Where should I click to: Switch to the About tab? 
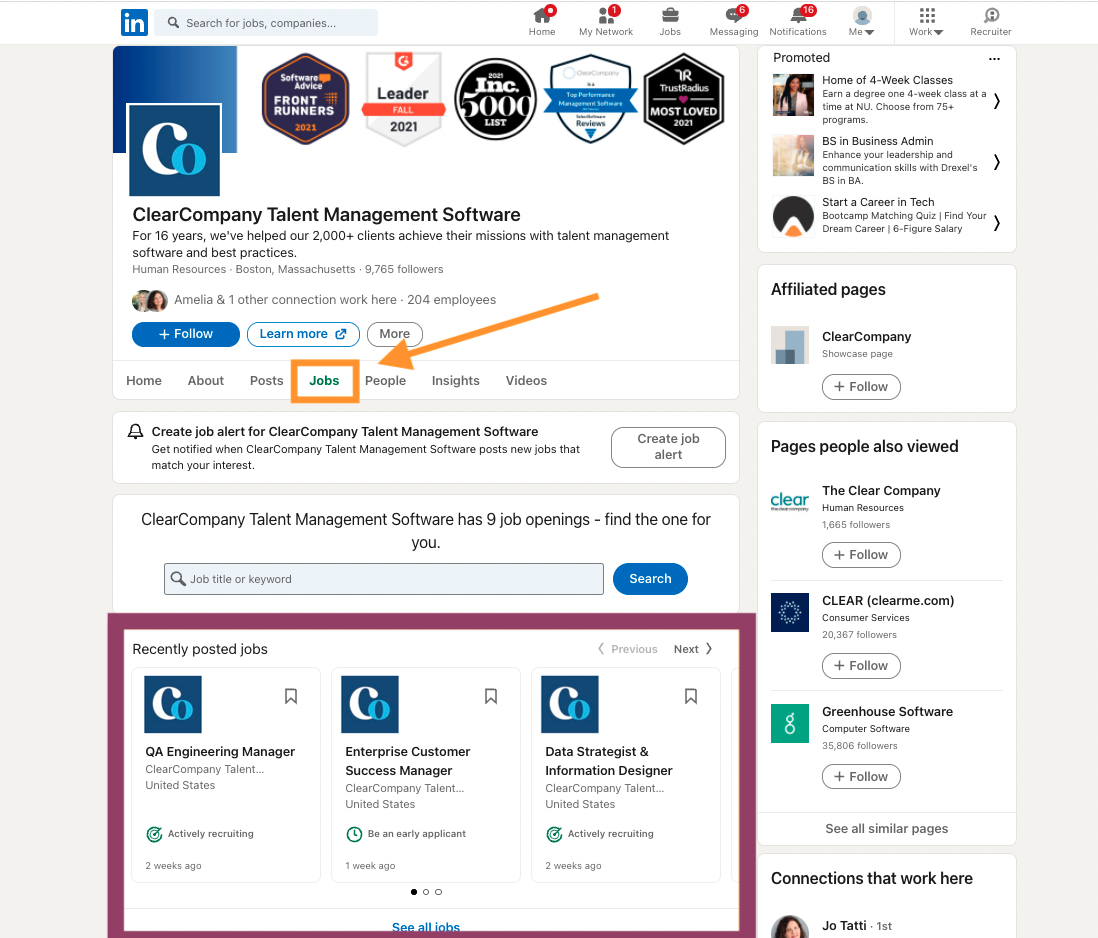click(x=206, y=381)
